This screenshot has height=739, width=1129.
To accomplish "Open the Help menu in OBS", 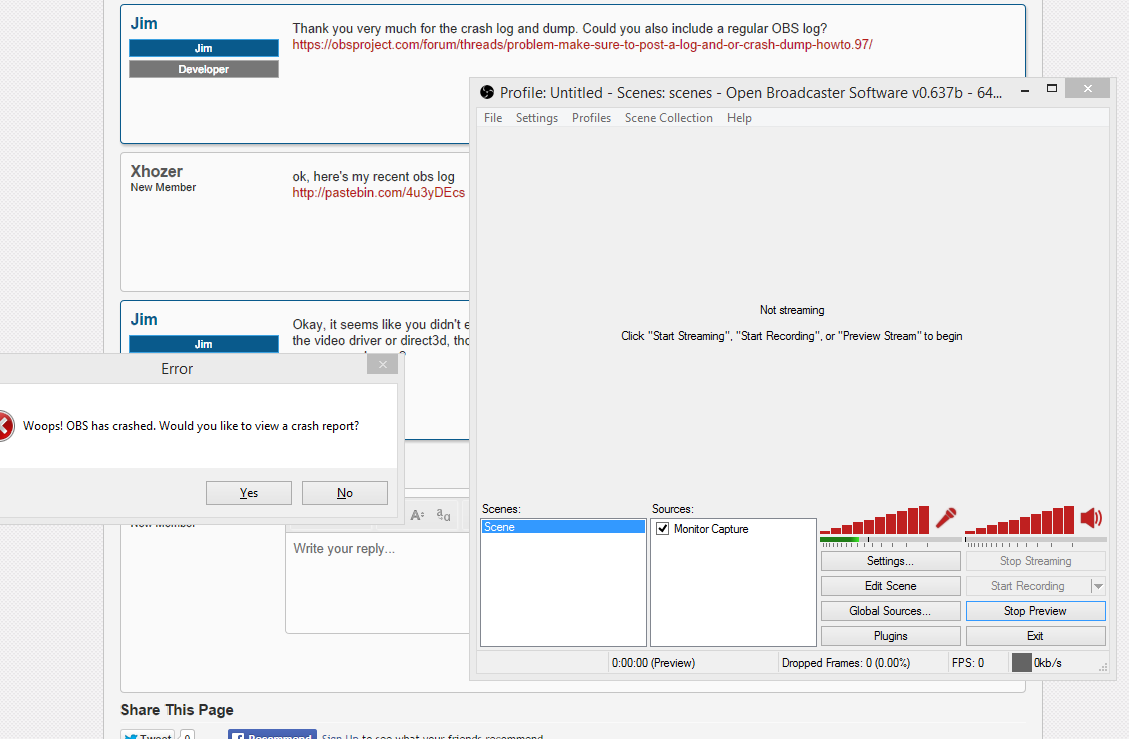I will (x=739, y=117).
